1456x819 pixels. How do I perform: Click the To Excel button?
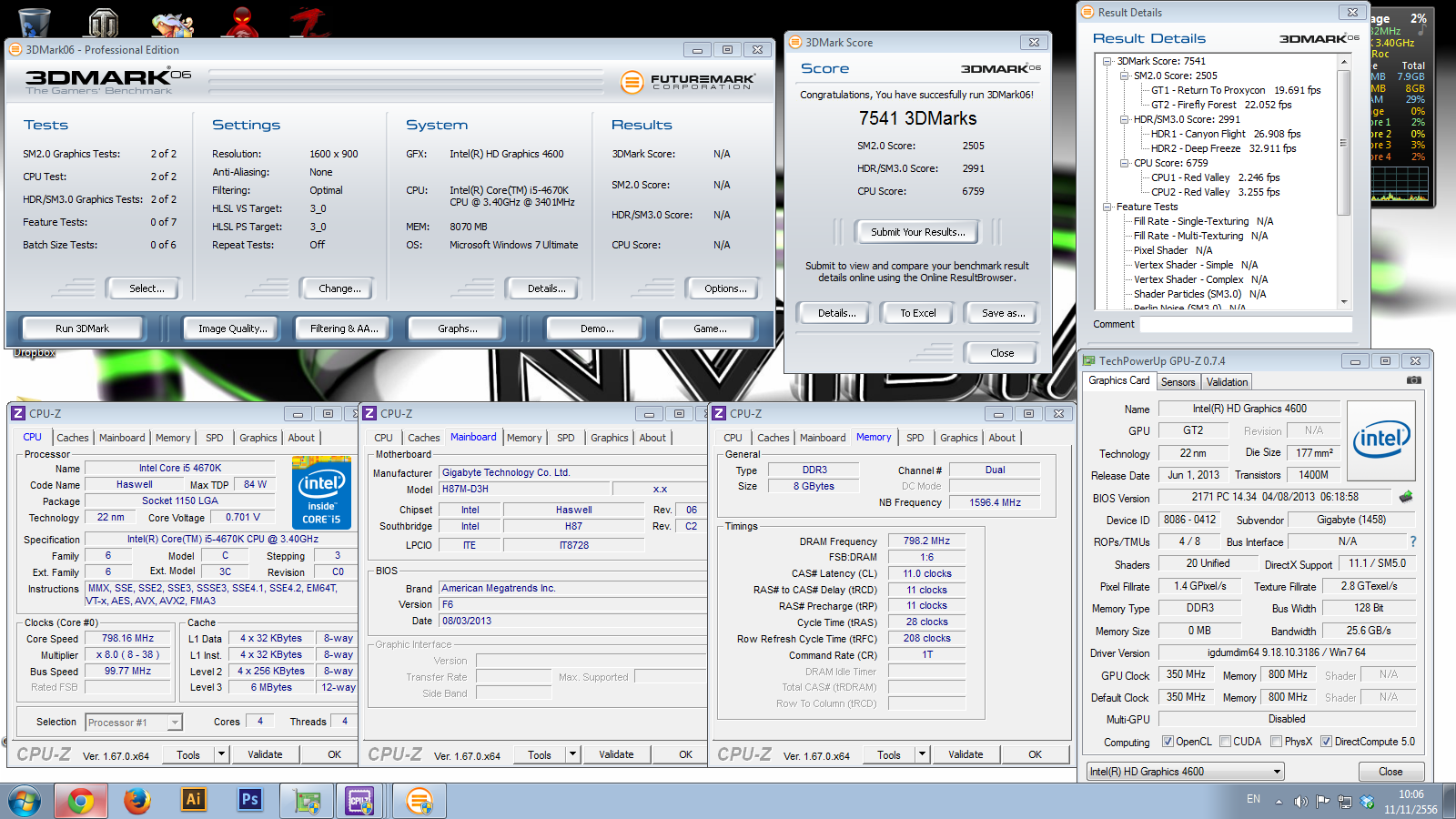click(x=918, y=313)
